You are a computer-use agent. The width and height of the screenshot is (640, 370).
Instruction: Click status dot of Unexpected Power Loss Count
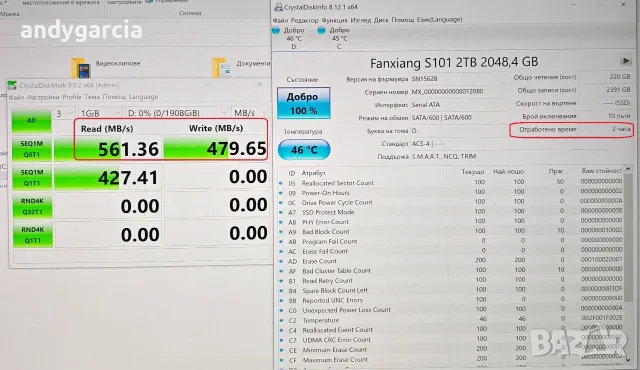coord(281,310)
